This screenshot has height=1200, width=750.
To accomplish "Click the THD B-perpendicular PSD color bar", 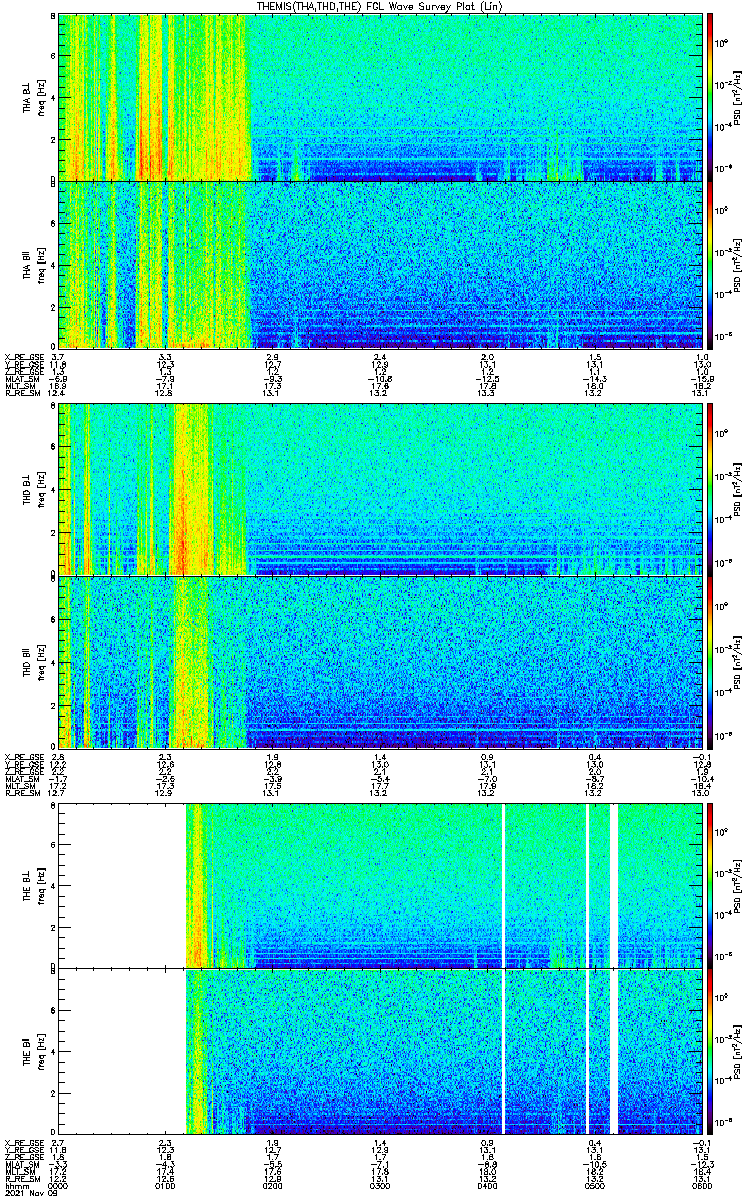I will coord(710,489).
